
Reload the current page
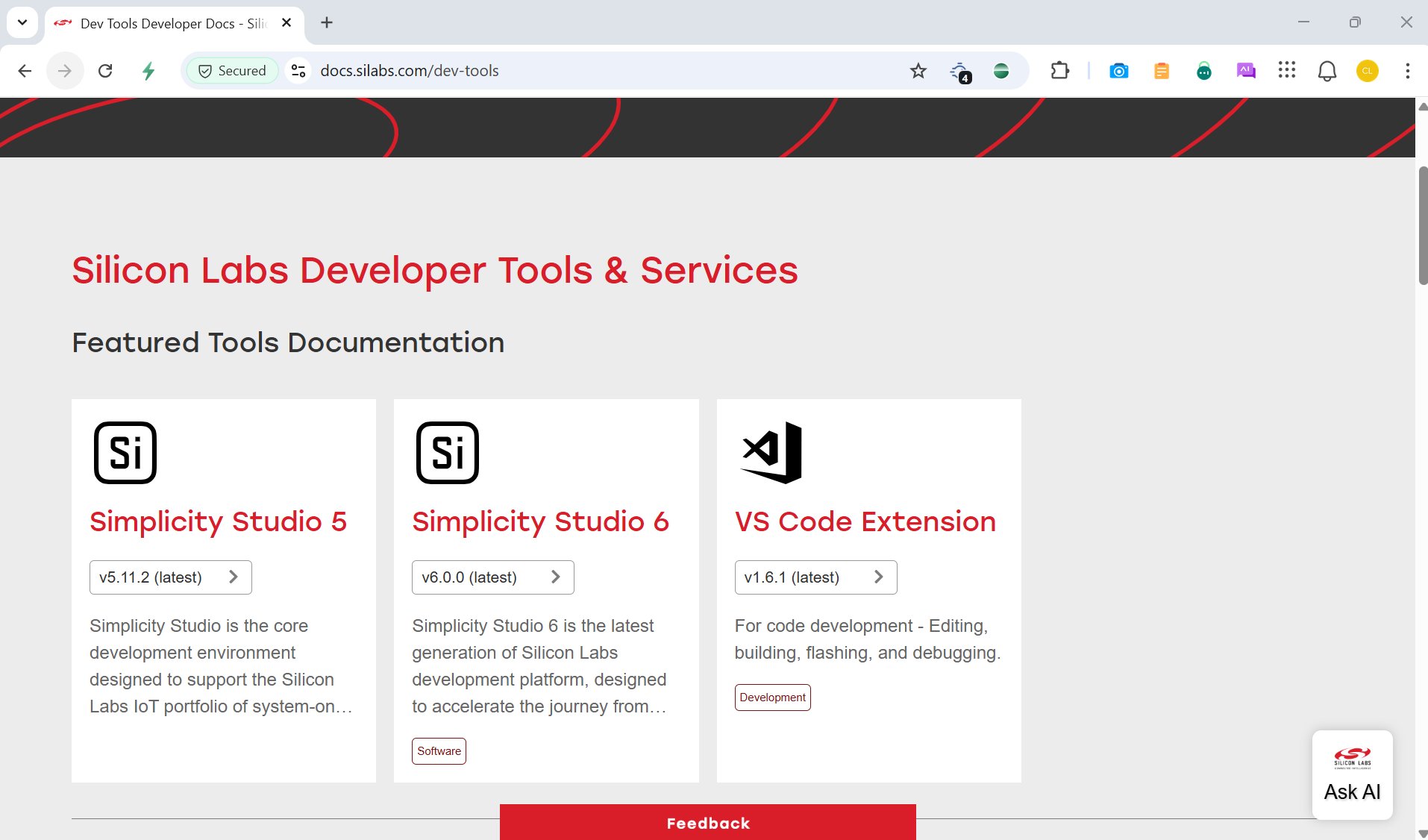105,71
